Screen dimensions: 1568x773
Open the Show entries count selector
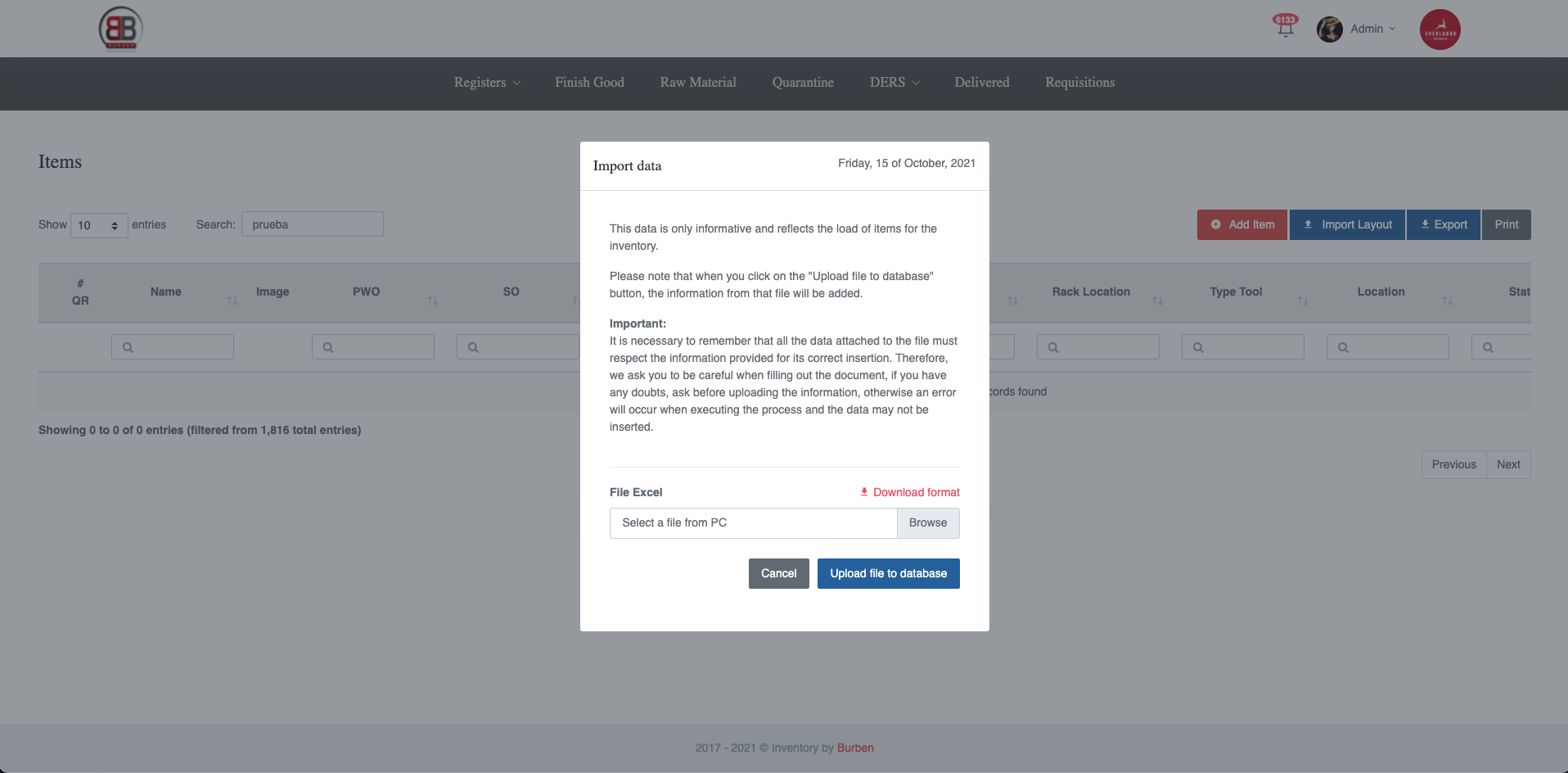click(99, 225)
